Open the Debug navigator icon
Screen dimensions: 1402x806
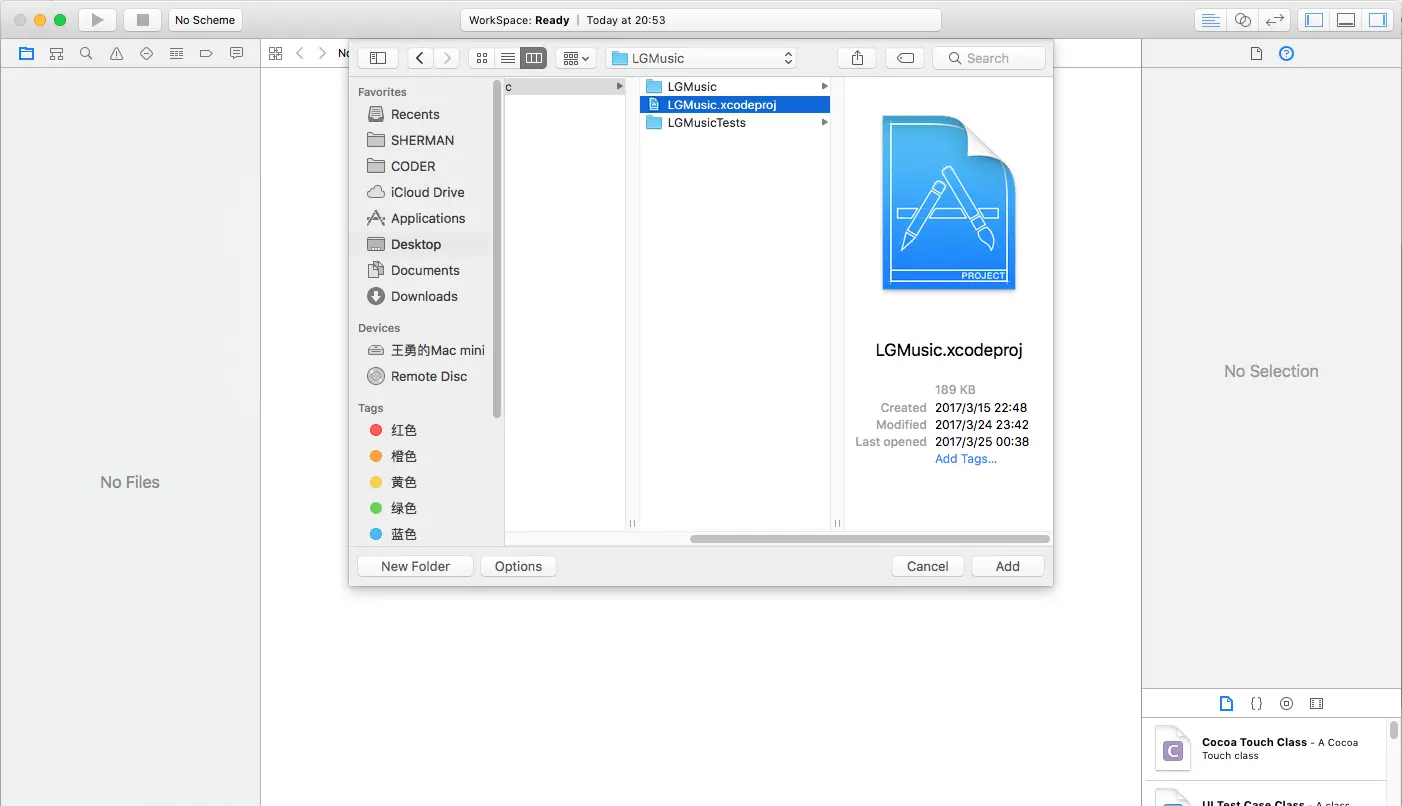tap(176, 53)
